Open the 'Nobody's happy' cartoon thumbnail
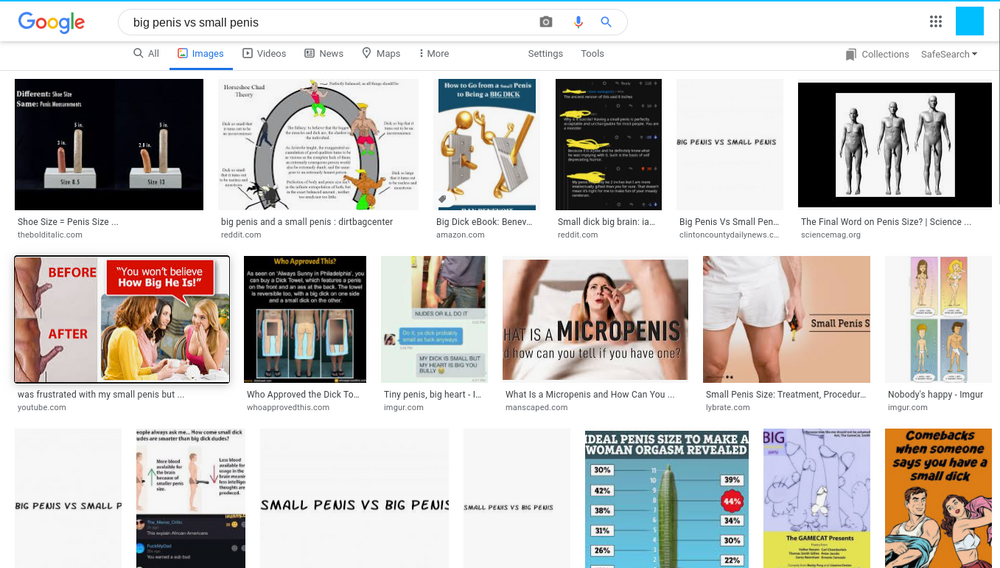The height and width of the screenshot is (568, 1000). (938, 319)
